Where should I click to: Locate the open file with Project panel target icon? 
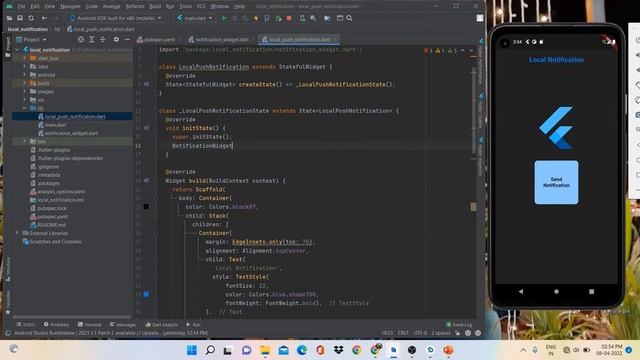[81, 39]
